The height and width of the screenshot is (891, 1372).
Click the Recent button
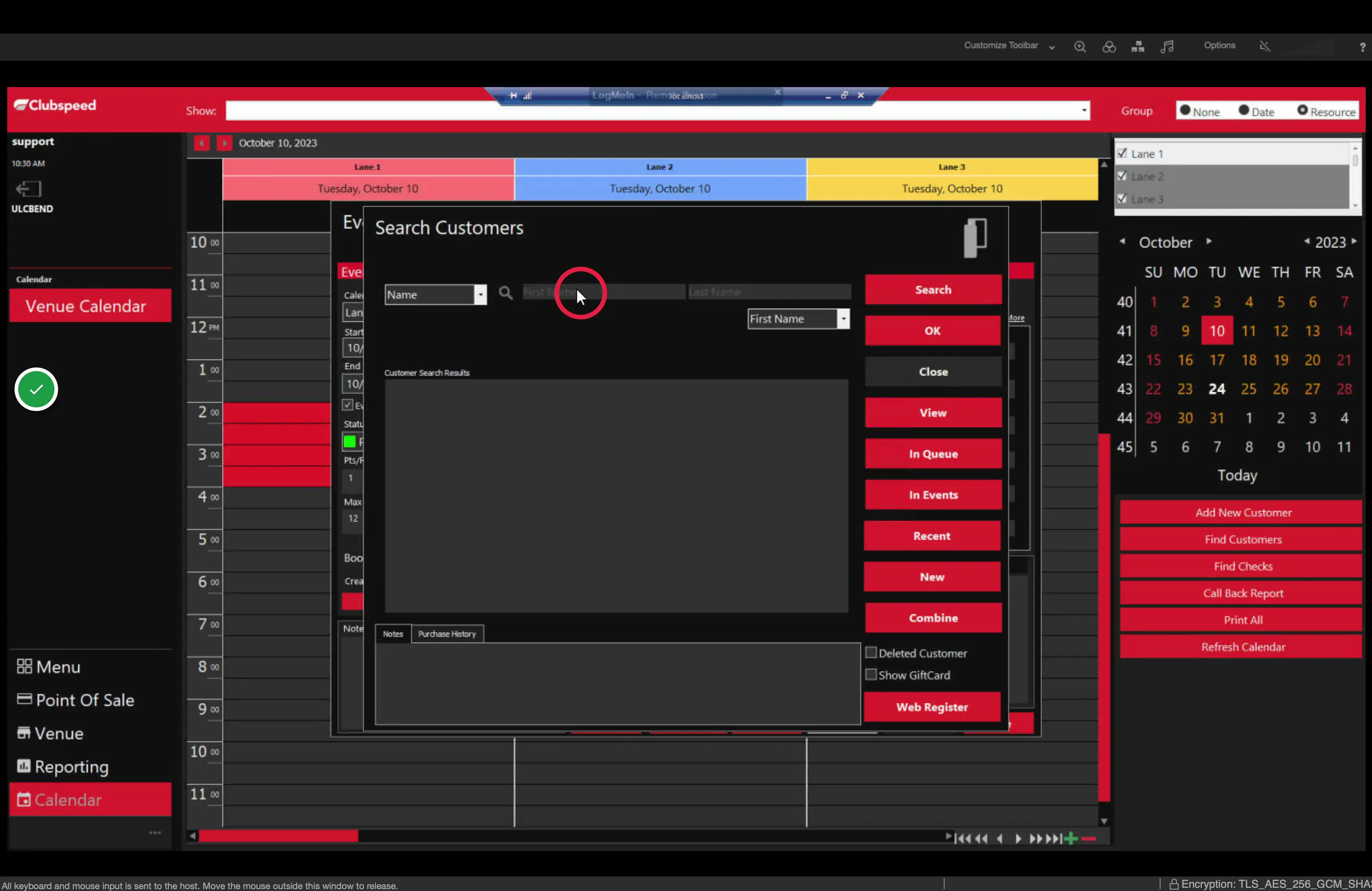coord(932,536)
